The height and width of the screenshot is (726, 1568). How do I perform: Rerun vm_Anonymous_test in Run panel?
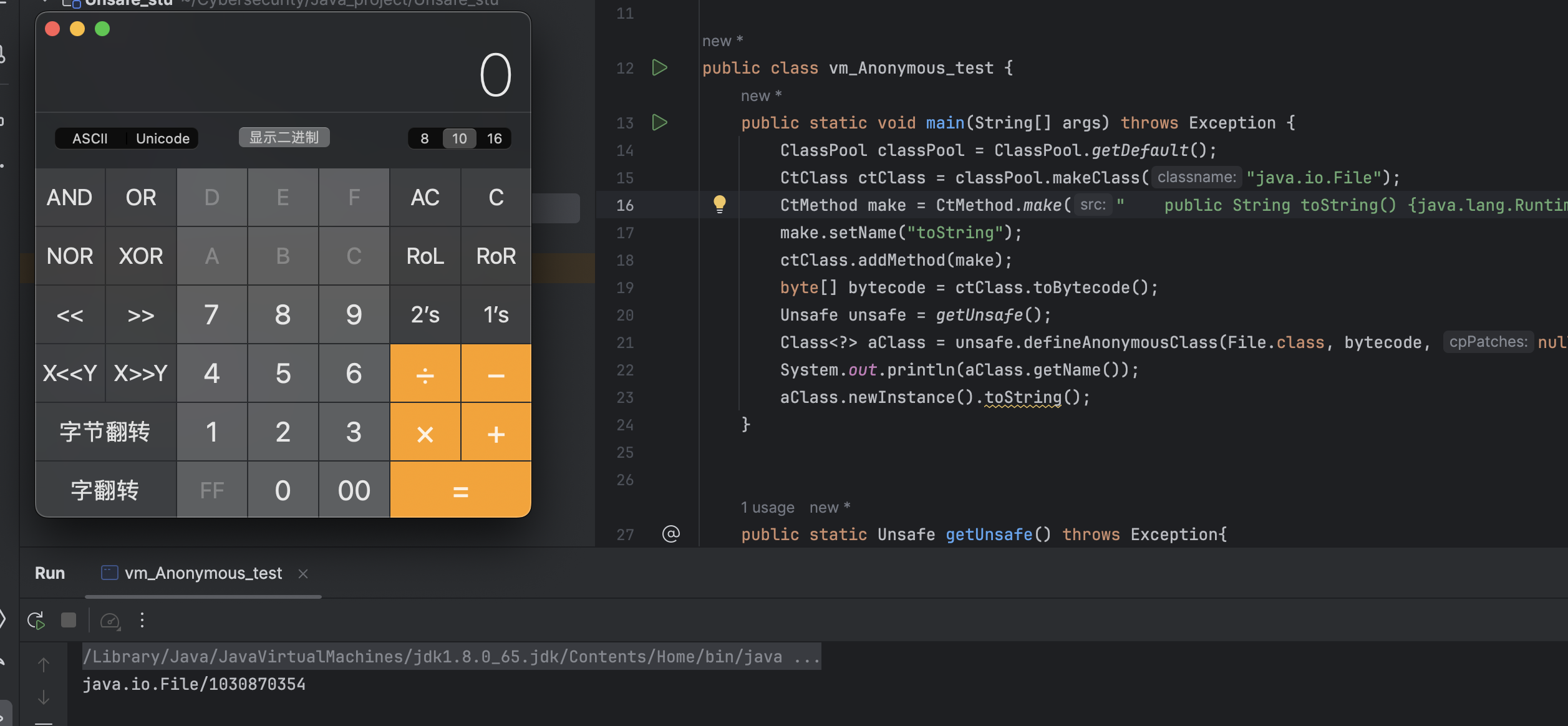[36, 621]
